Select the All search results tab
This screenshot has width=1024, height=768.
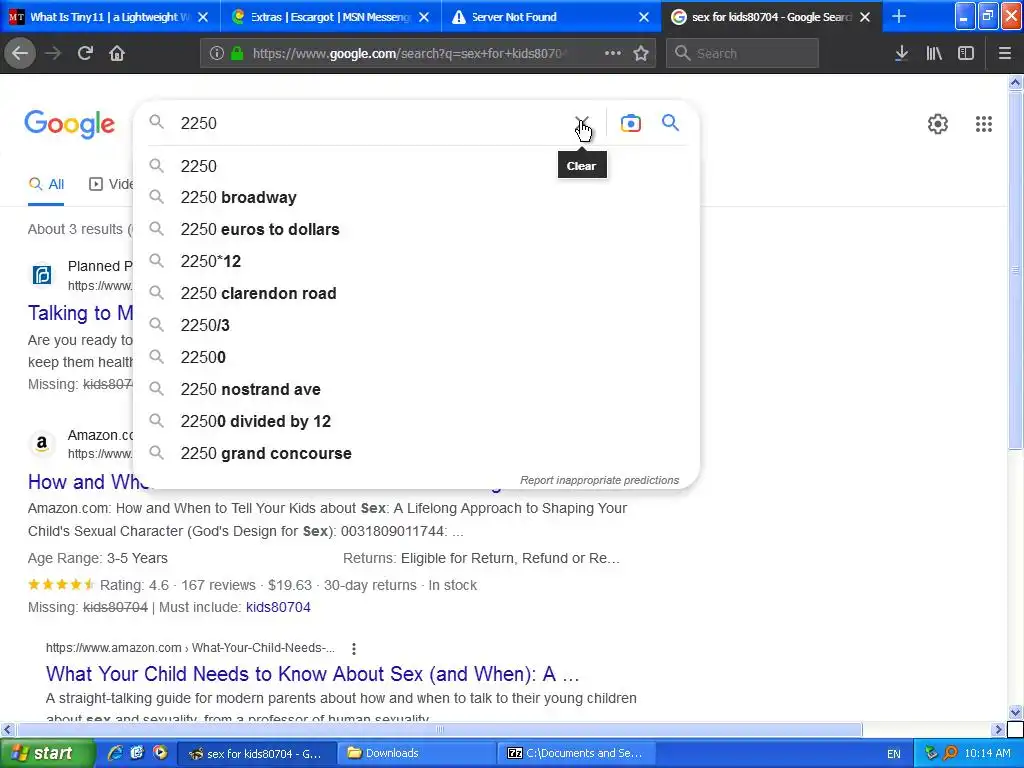click(x=46, y=185)
